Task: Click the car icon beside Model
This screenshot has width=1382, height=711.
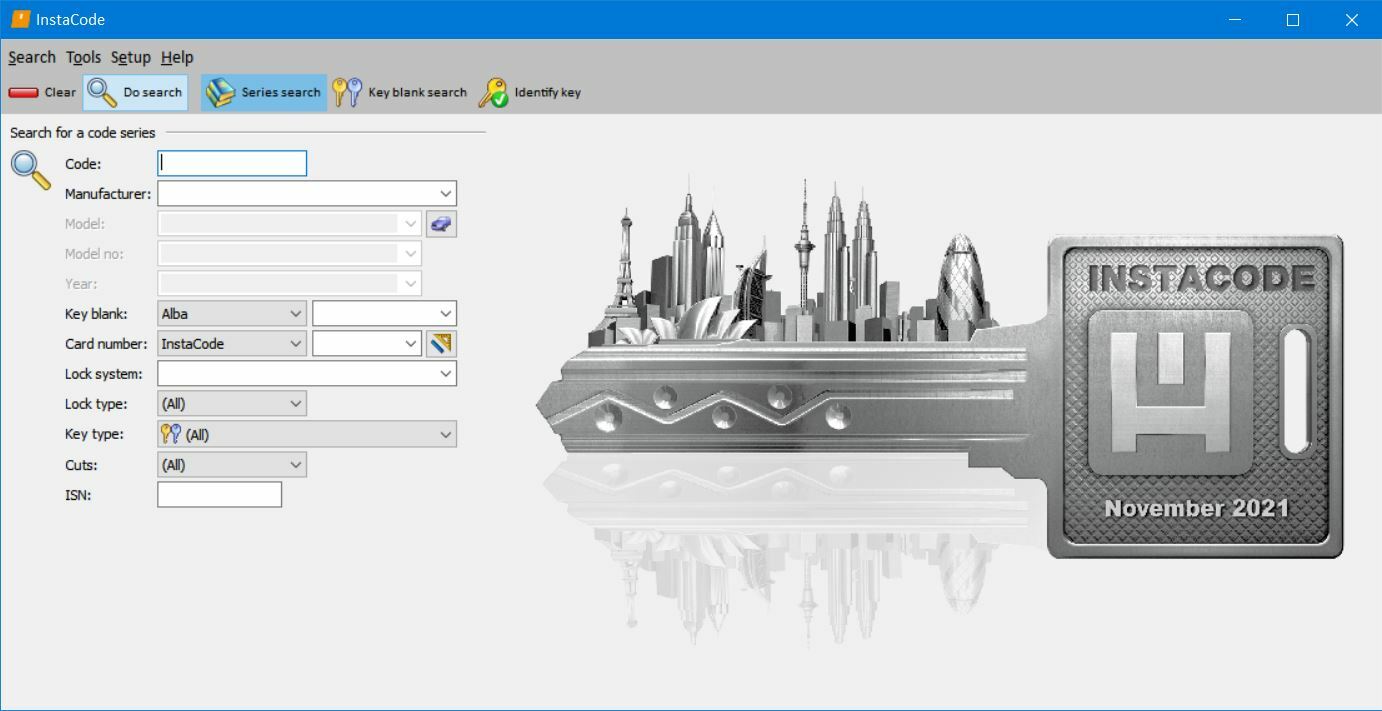Action: pyautogui.click(x=441, y=224)
